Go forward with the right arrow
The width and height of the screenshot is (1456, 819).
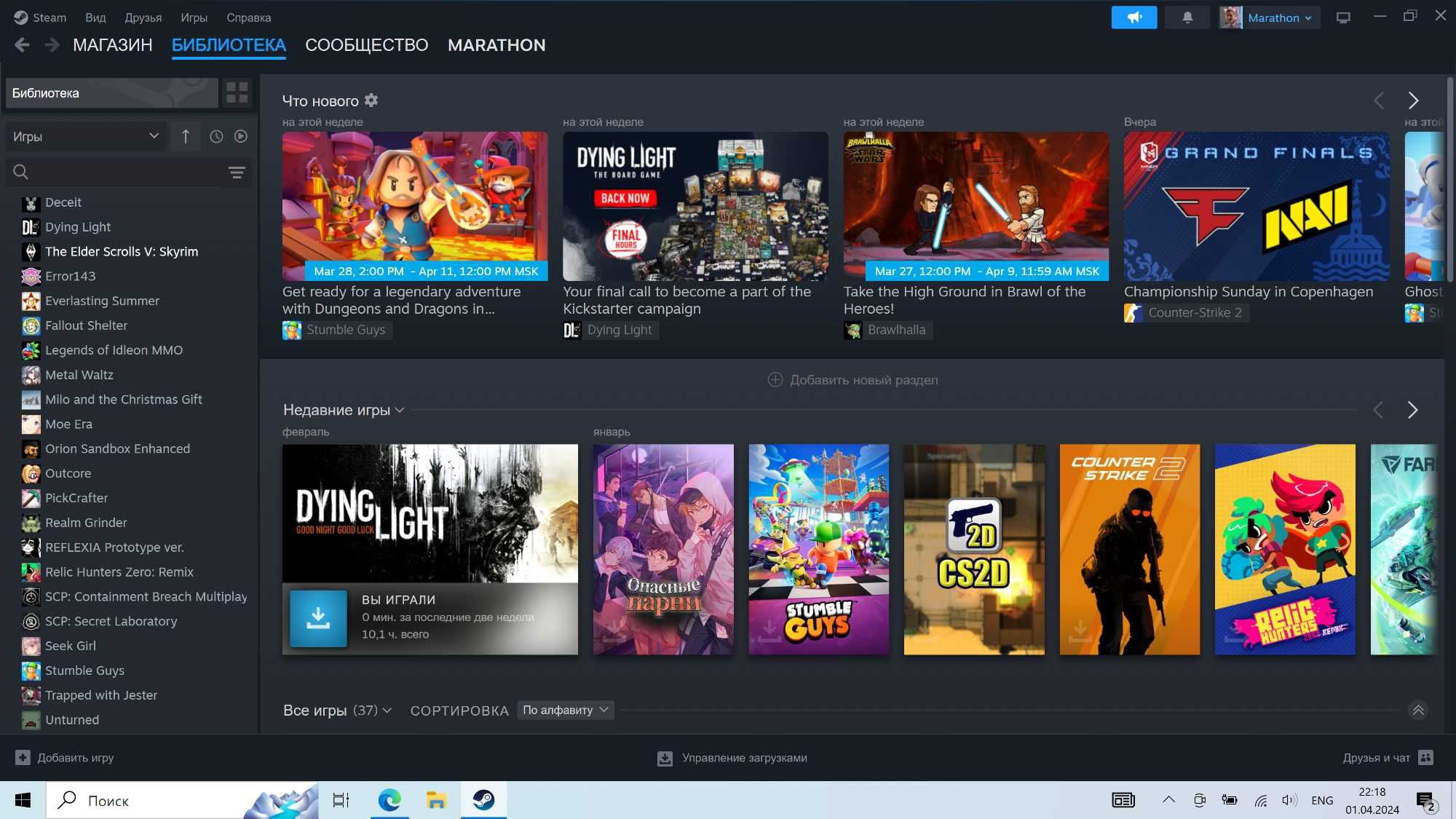(x=52, y=45)
